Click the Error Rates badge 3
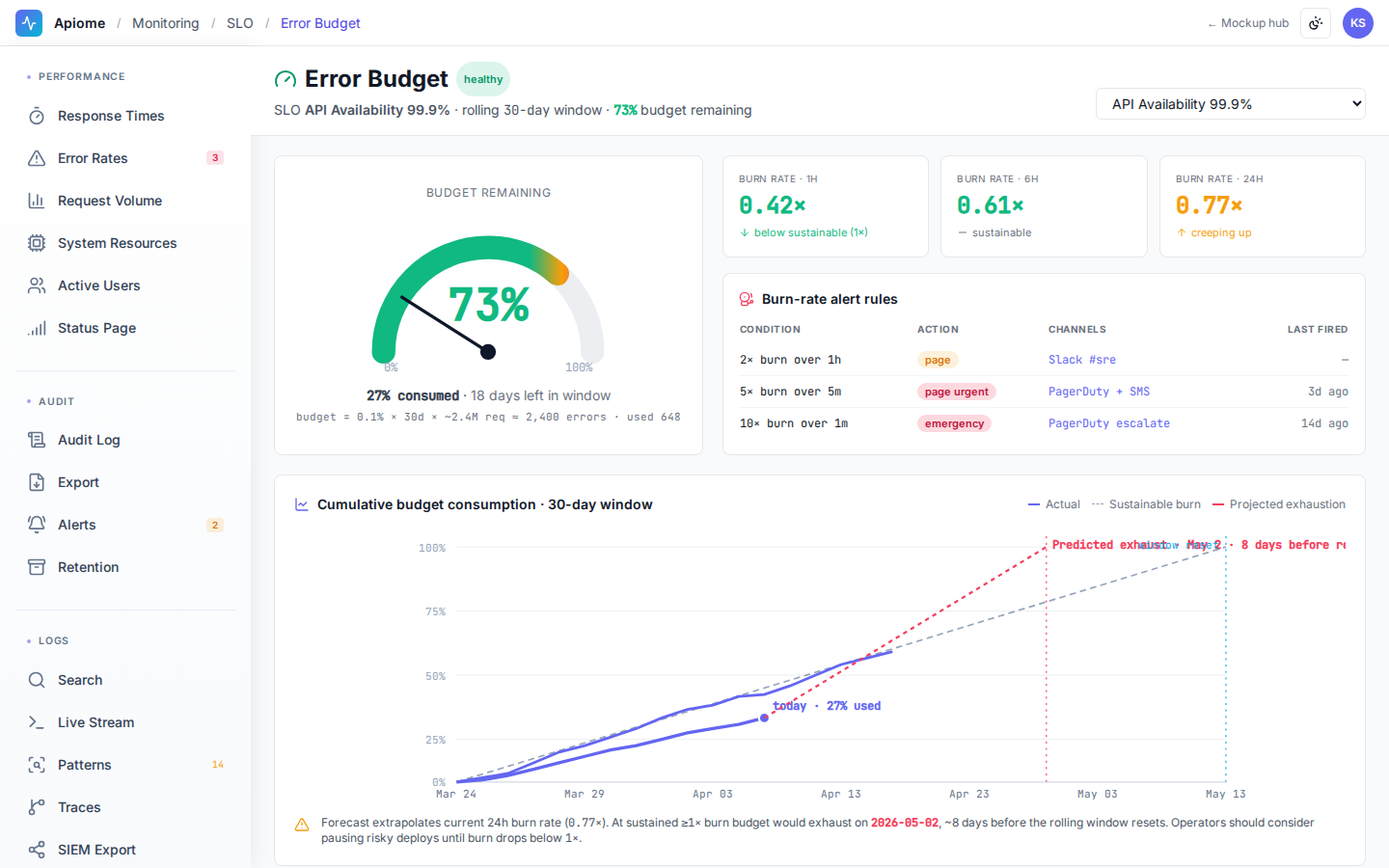 point(215,158)
